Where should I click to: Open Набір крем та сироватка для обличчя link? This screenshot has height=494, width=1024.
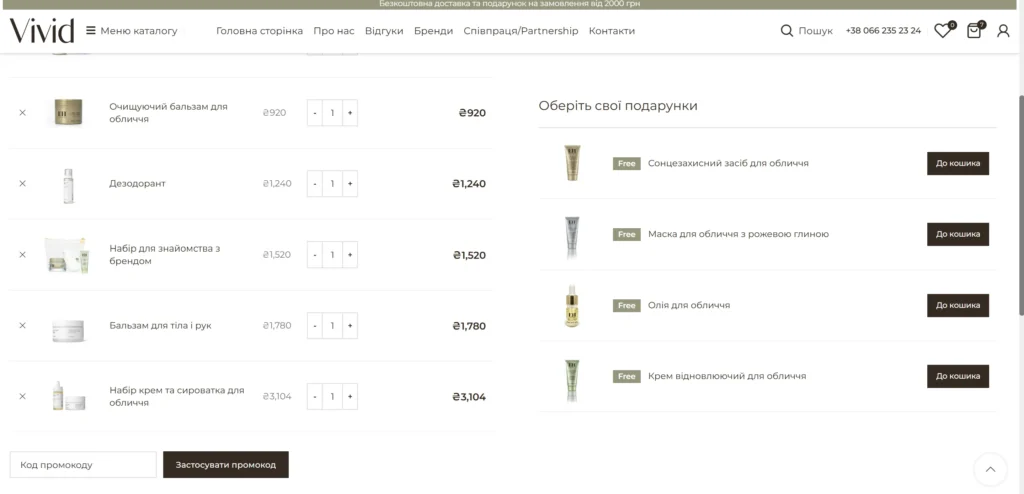pos(176,397)
